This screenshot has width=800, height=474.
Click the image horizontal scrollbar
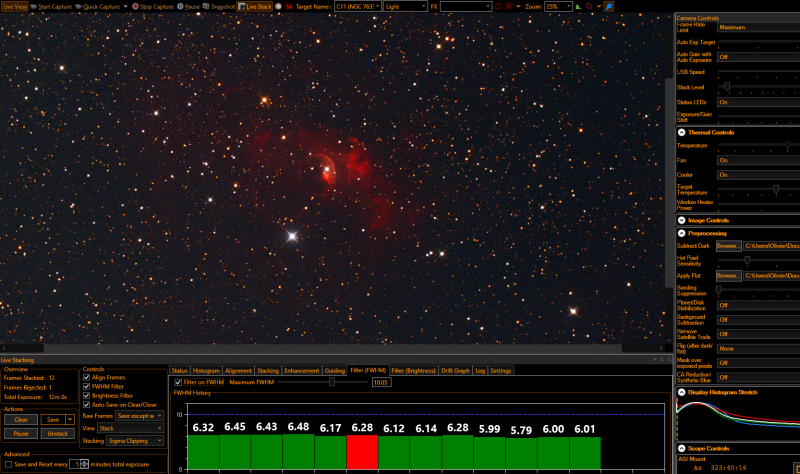pyautogui.click(x=332, y=348)
